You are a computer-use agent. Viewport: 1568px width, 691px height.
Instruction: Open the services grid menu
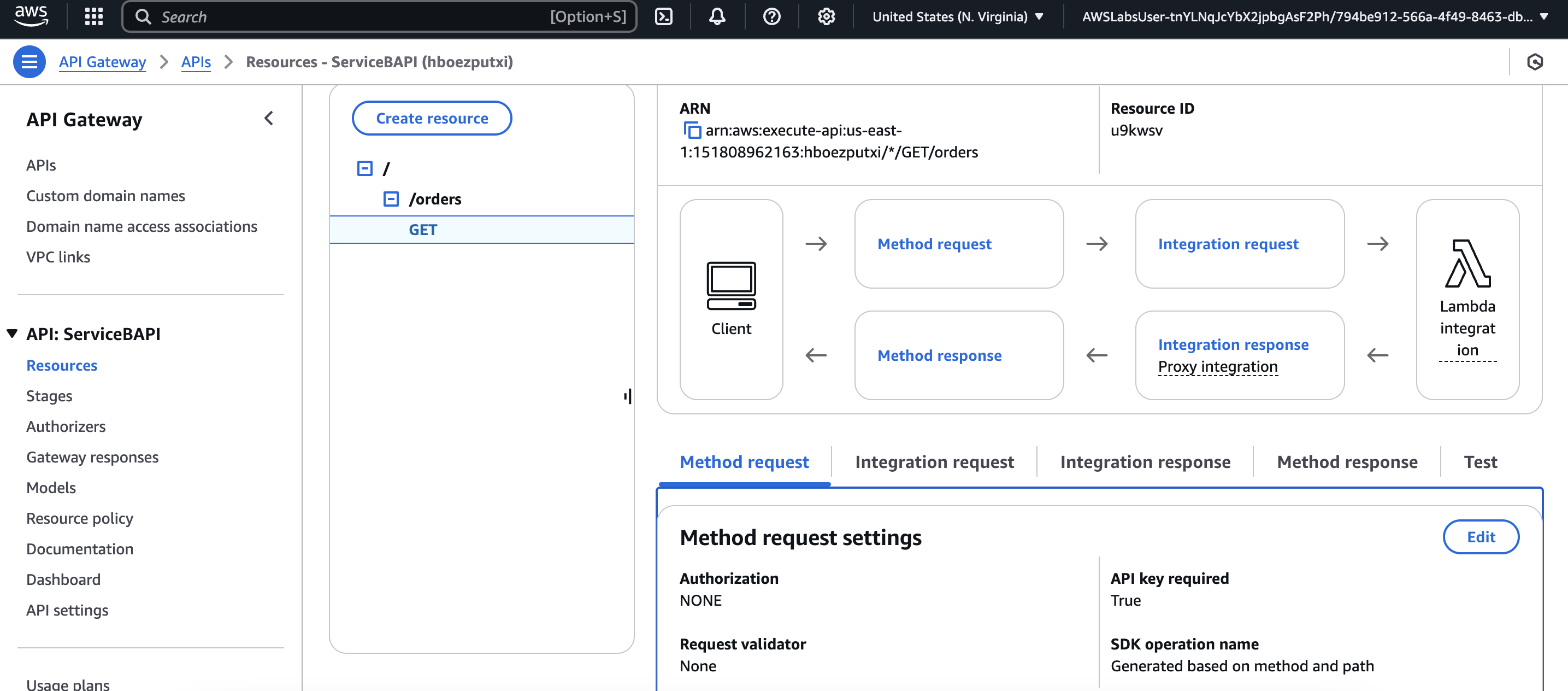click(94, 16)
